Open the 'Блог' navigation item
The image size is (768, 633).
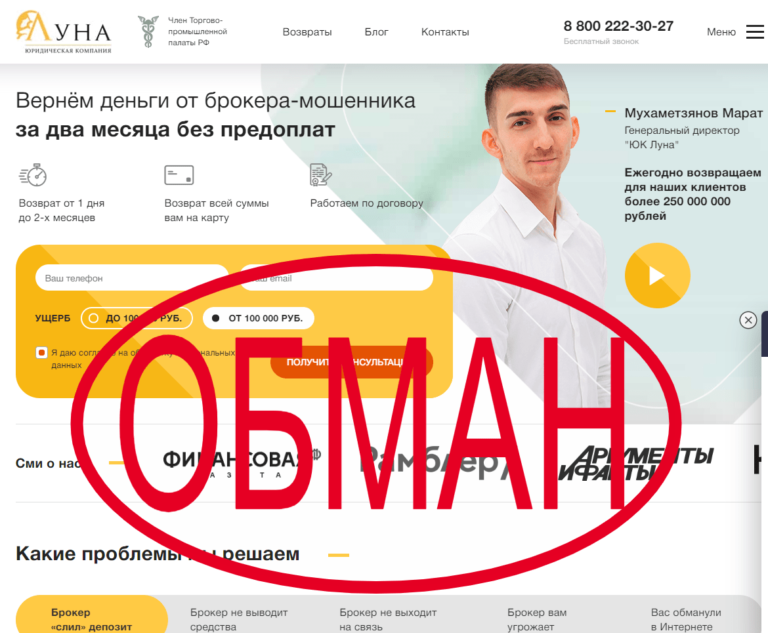(376, 32)
